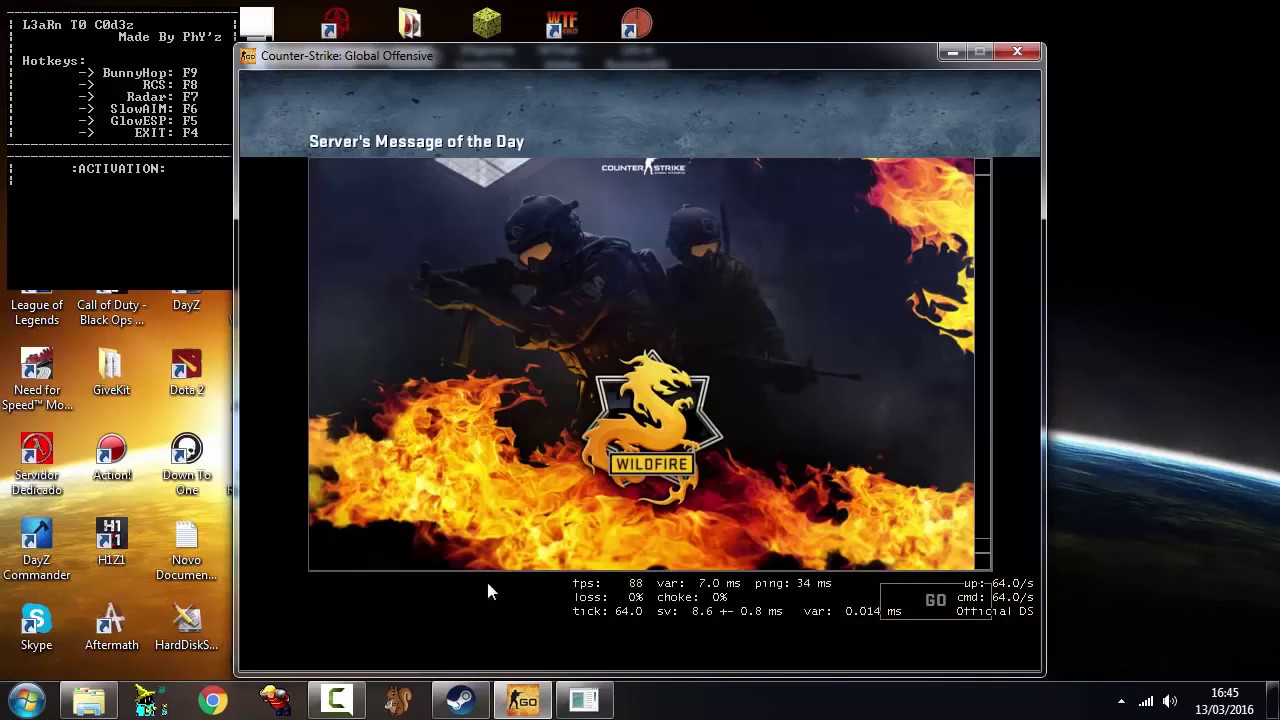Image resolution: width=1280 pixels, height=720 pixels.
Task: Click the "fps: 88" net graph readout
Action: pos(607,583)
